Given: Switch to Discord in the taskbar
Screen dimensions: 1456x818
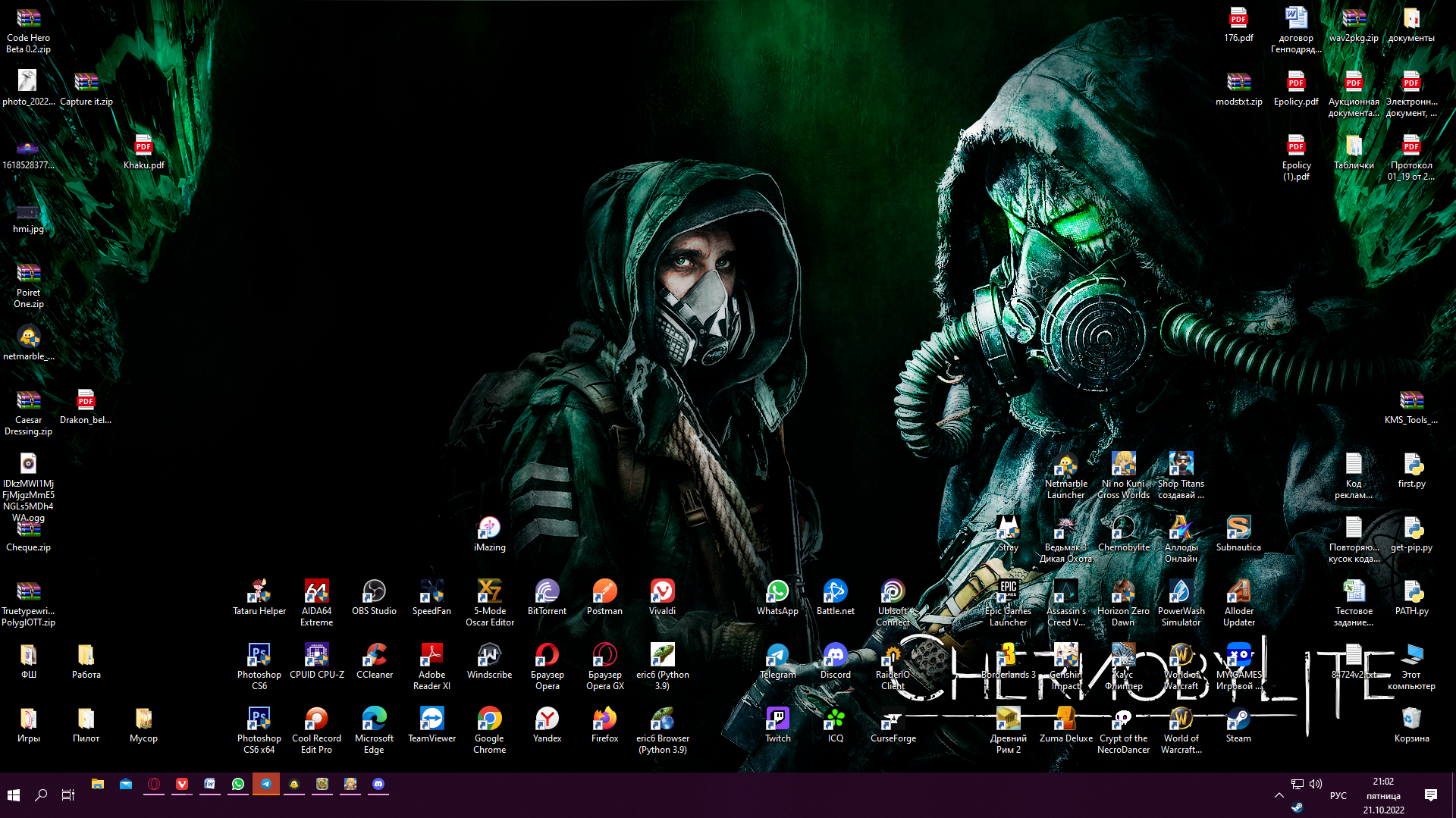Looking at the screenshot, I should pos(378,785).
